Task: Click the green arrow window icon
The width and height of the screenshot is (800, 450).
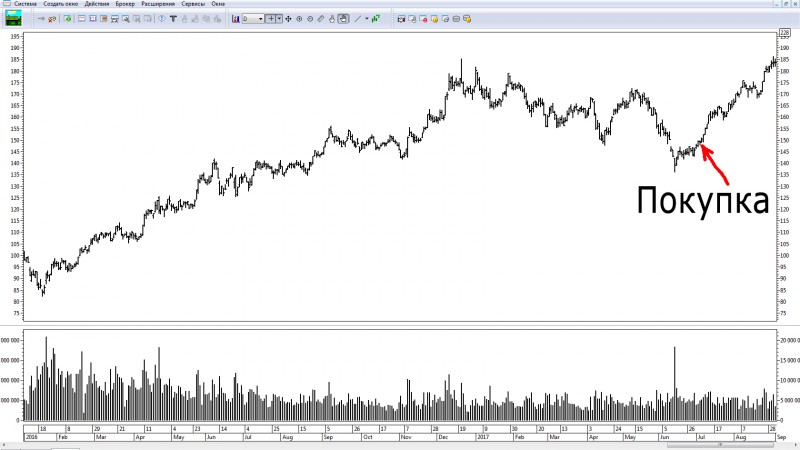Action: click(67, 19)
